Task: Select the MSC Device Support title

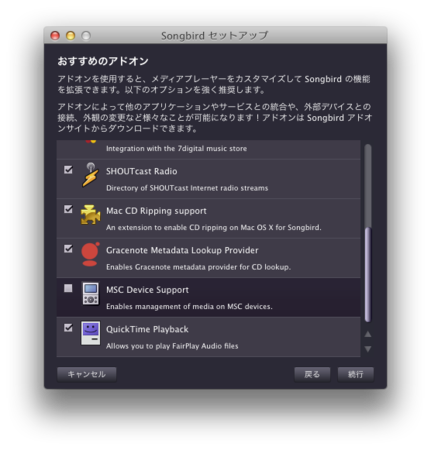Action: [x=147, y=290]
